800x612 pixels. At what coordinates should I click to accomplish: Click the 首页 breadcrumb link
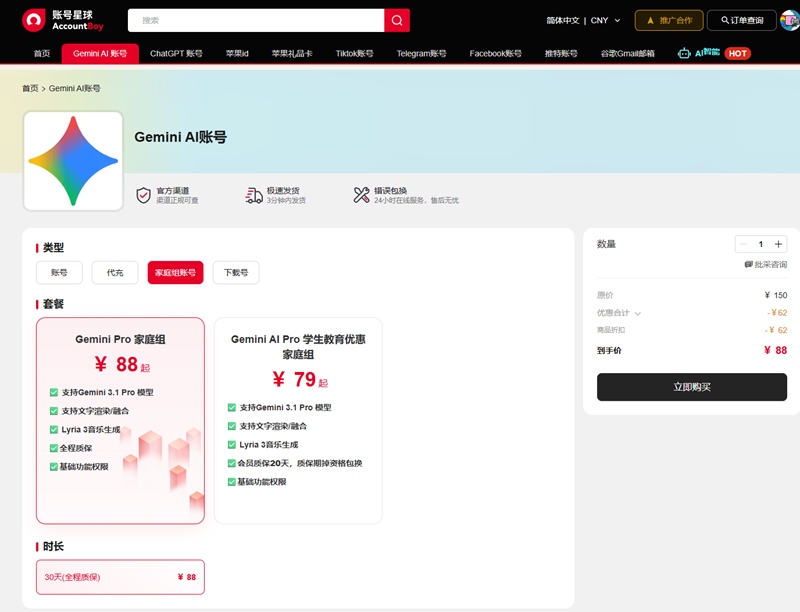30,88
